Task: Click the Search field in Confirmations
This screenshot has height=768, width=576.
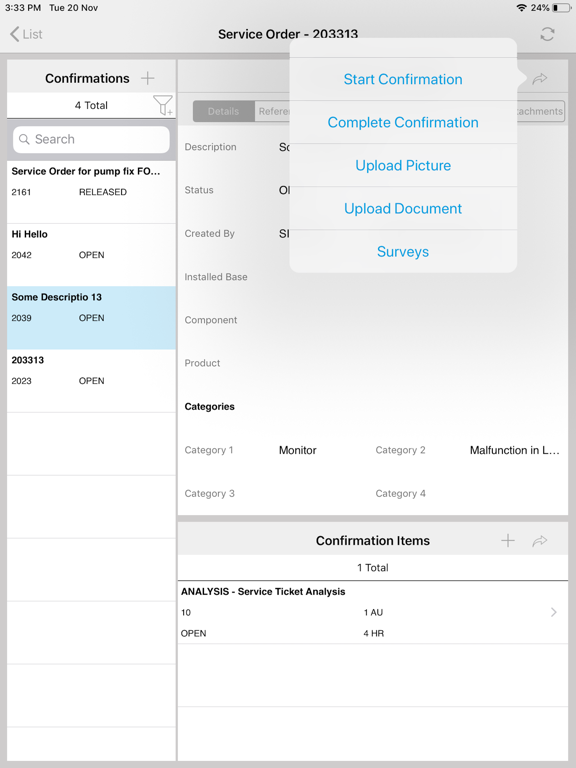Action: pos(91,139)
